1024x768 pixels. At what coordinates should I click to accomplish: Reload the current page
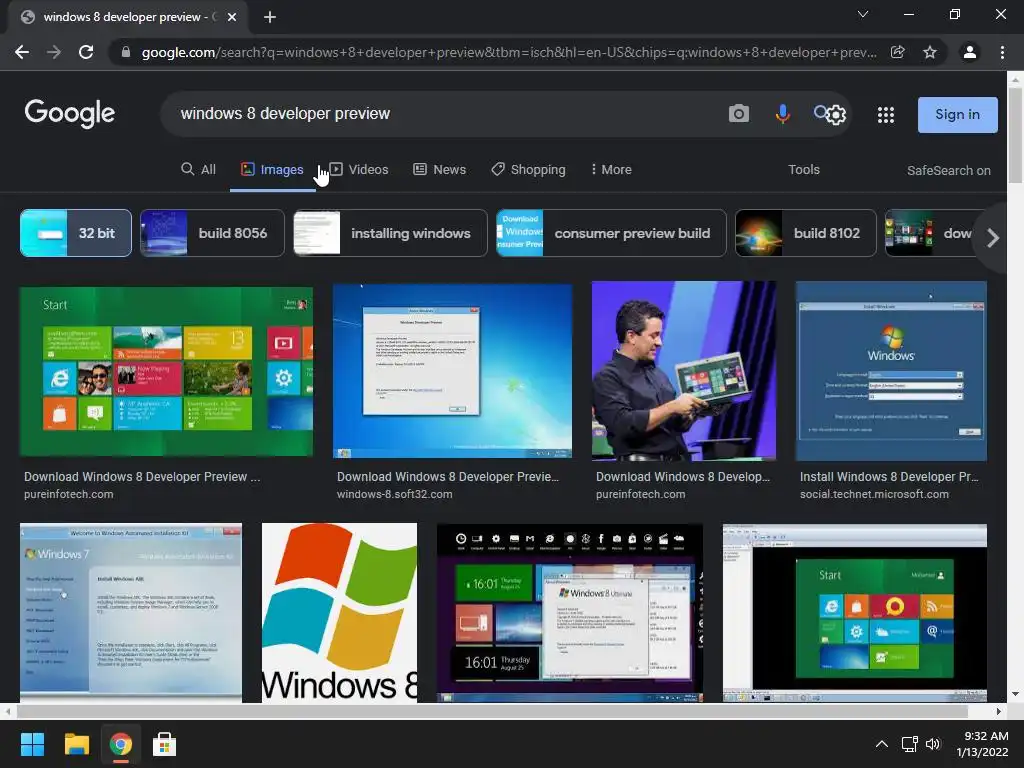tap(86, 52)
